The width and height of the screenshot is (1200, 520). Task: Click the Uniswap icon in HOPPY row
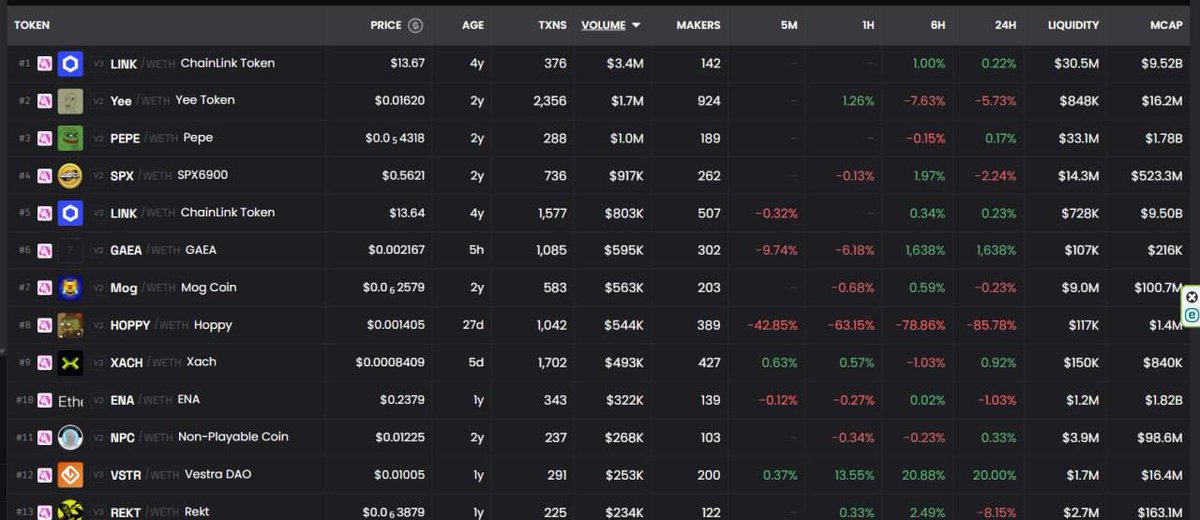pyautogui.click(x=44, y=325)
